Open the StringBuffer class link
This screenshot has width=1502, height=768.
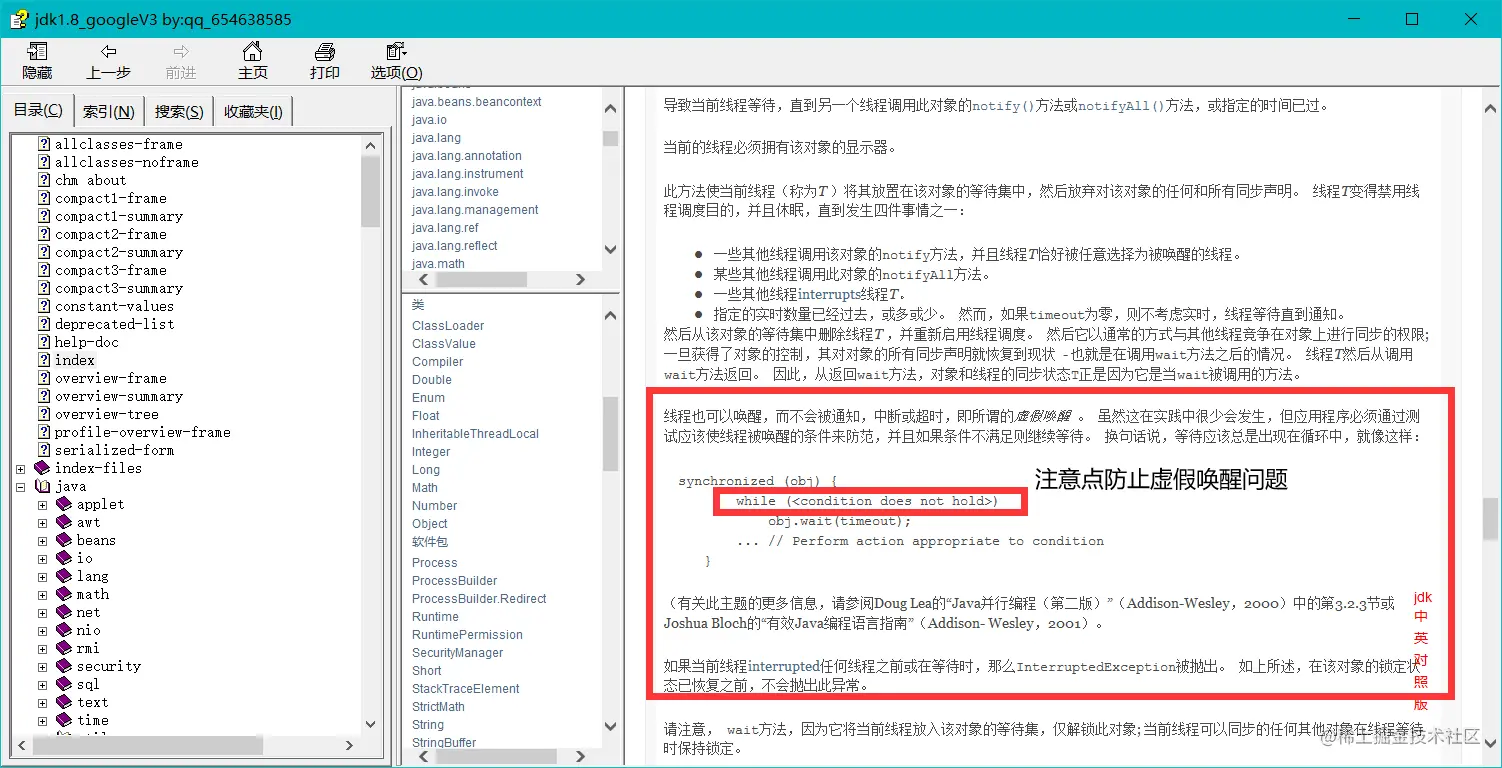[444, 743]
